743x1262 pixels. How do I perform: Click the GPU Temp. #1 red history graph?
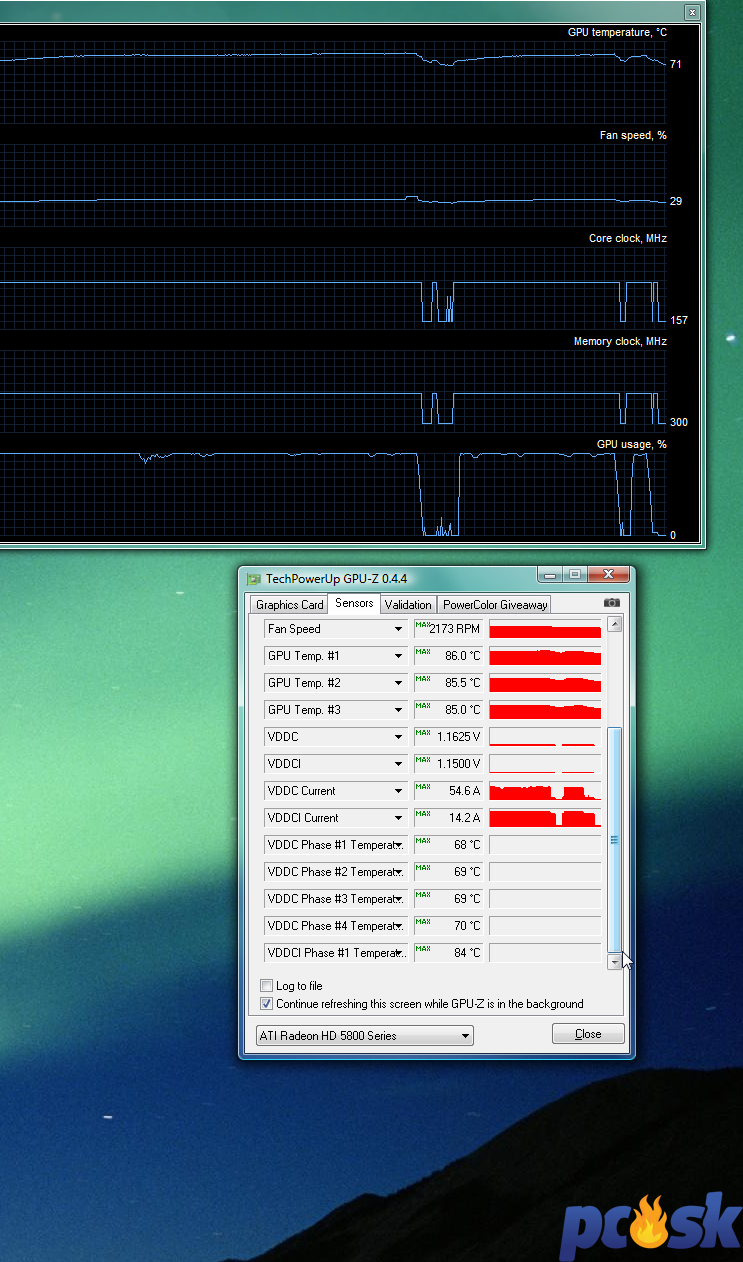point(545,656)
